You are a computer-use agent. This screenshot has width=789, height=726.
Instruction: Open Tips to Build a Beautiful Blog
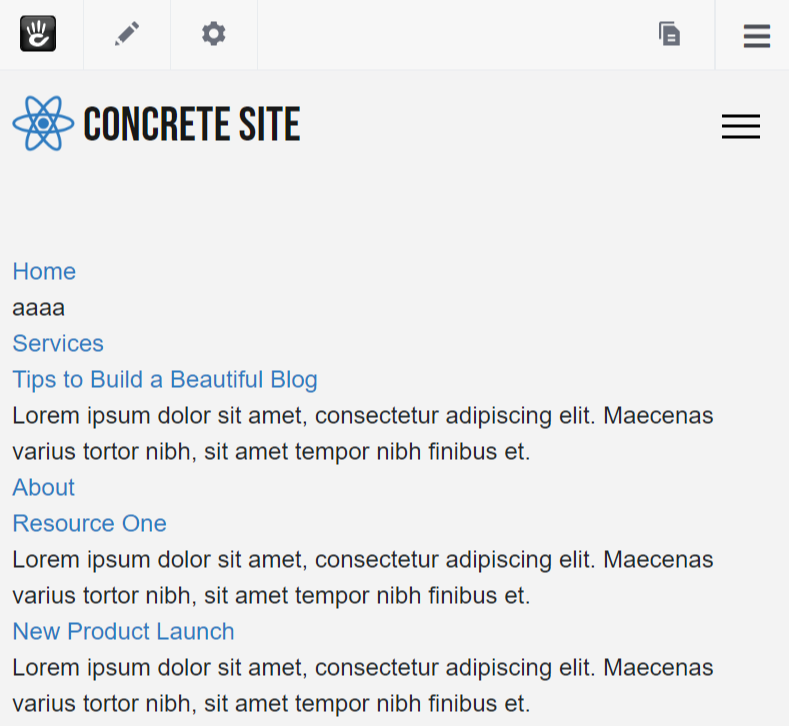tap(165, 380)
